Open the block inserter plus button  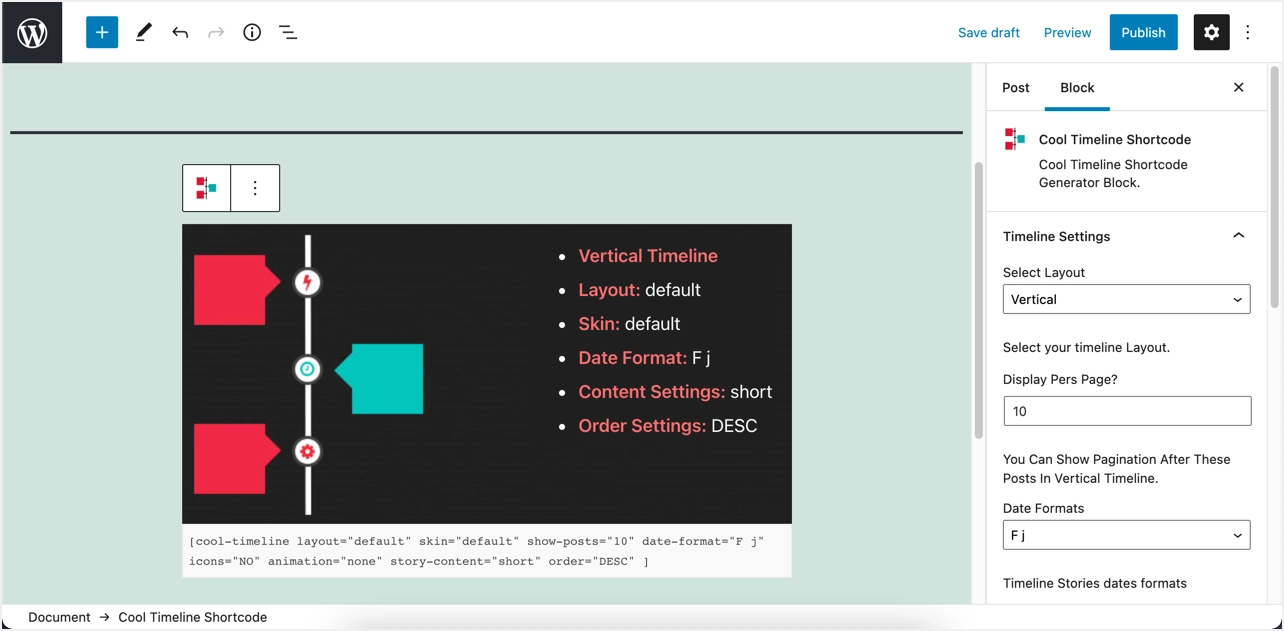coord(102,32)
